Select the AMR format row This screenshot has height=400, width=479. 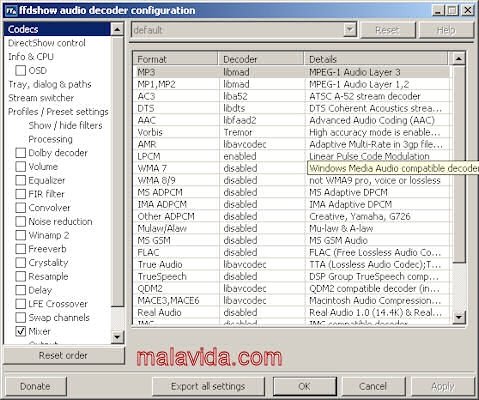[291, 144]
